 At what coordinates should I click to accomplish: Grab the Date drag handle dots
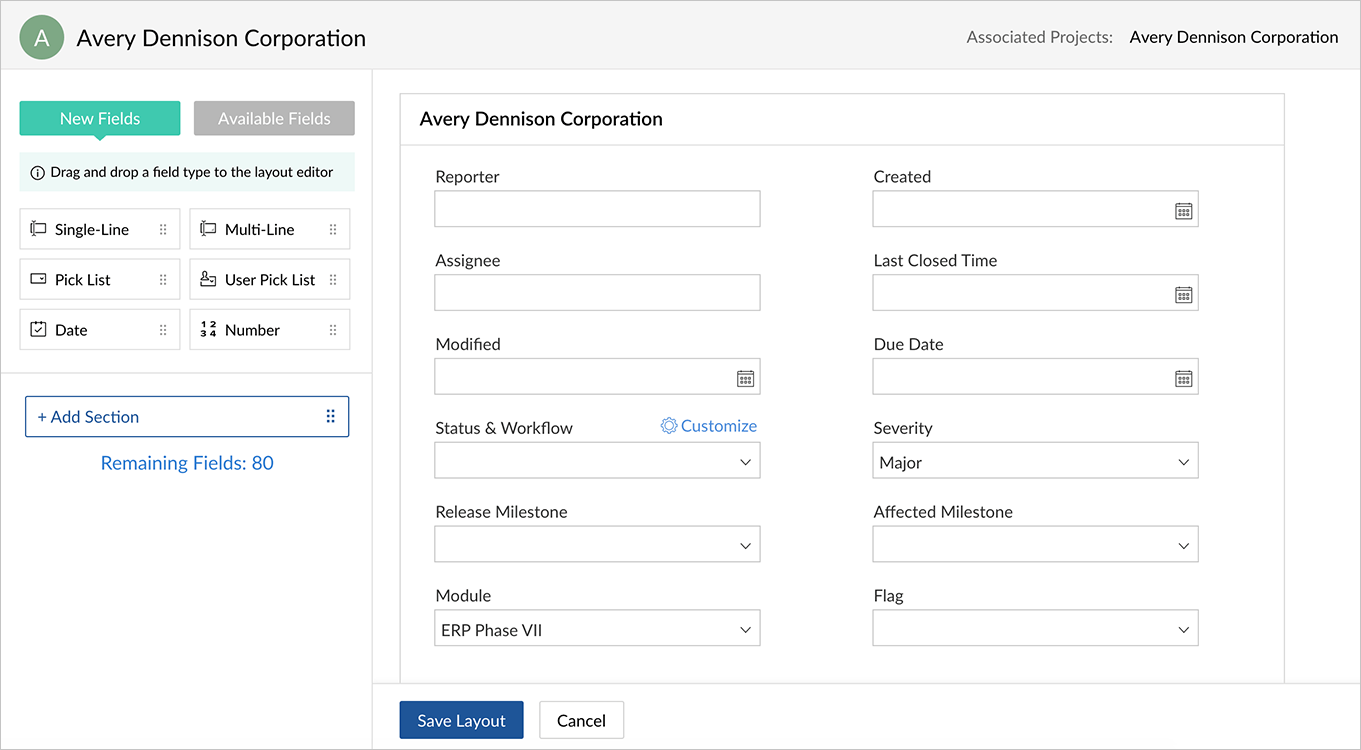click(163, 329)
